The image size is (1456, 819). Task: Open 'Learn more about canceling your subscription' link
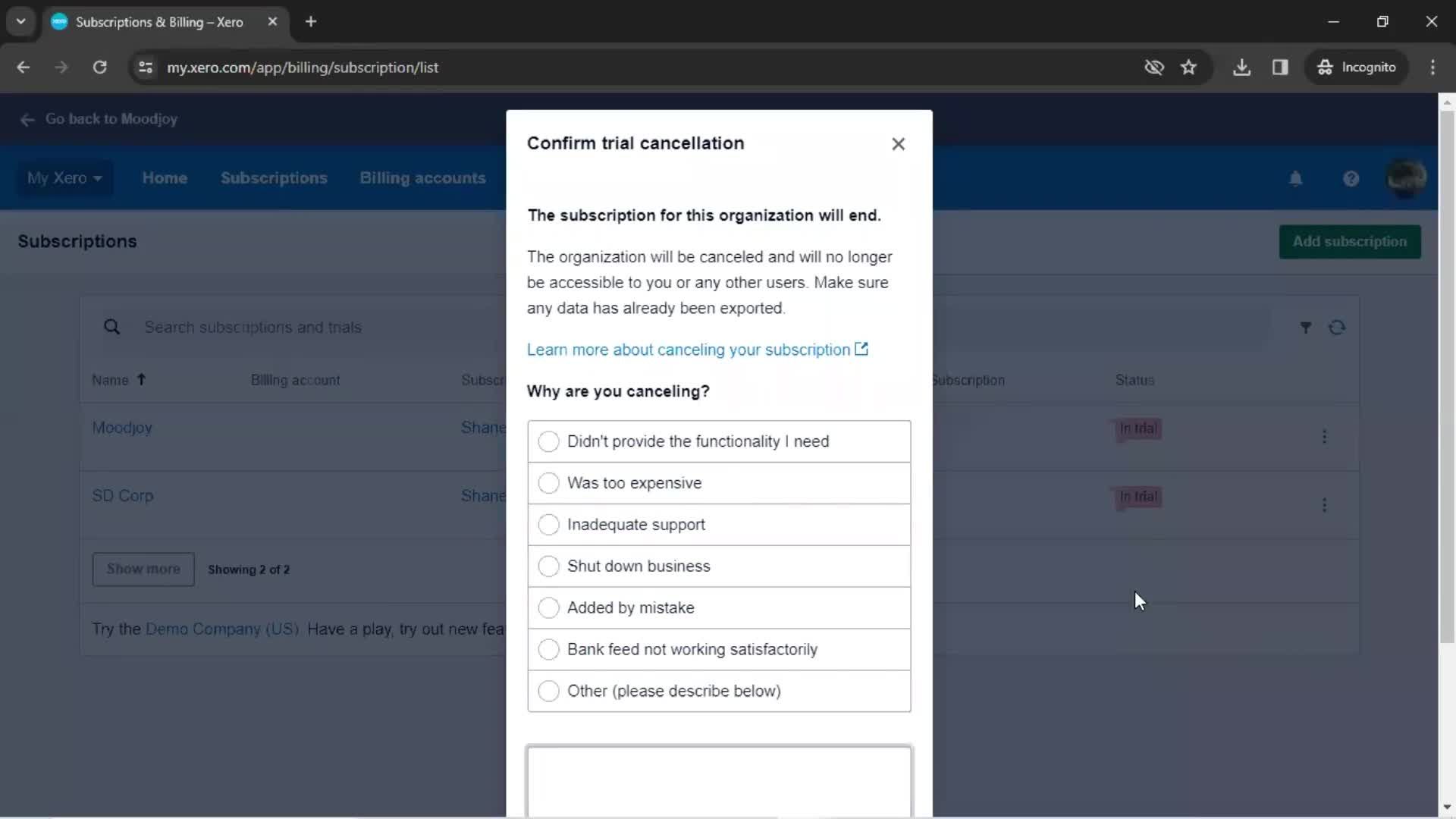[x=697, y=350]
